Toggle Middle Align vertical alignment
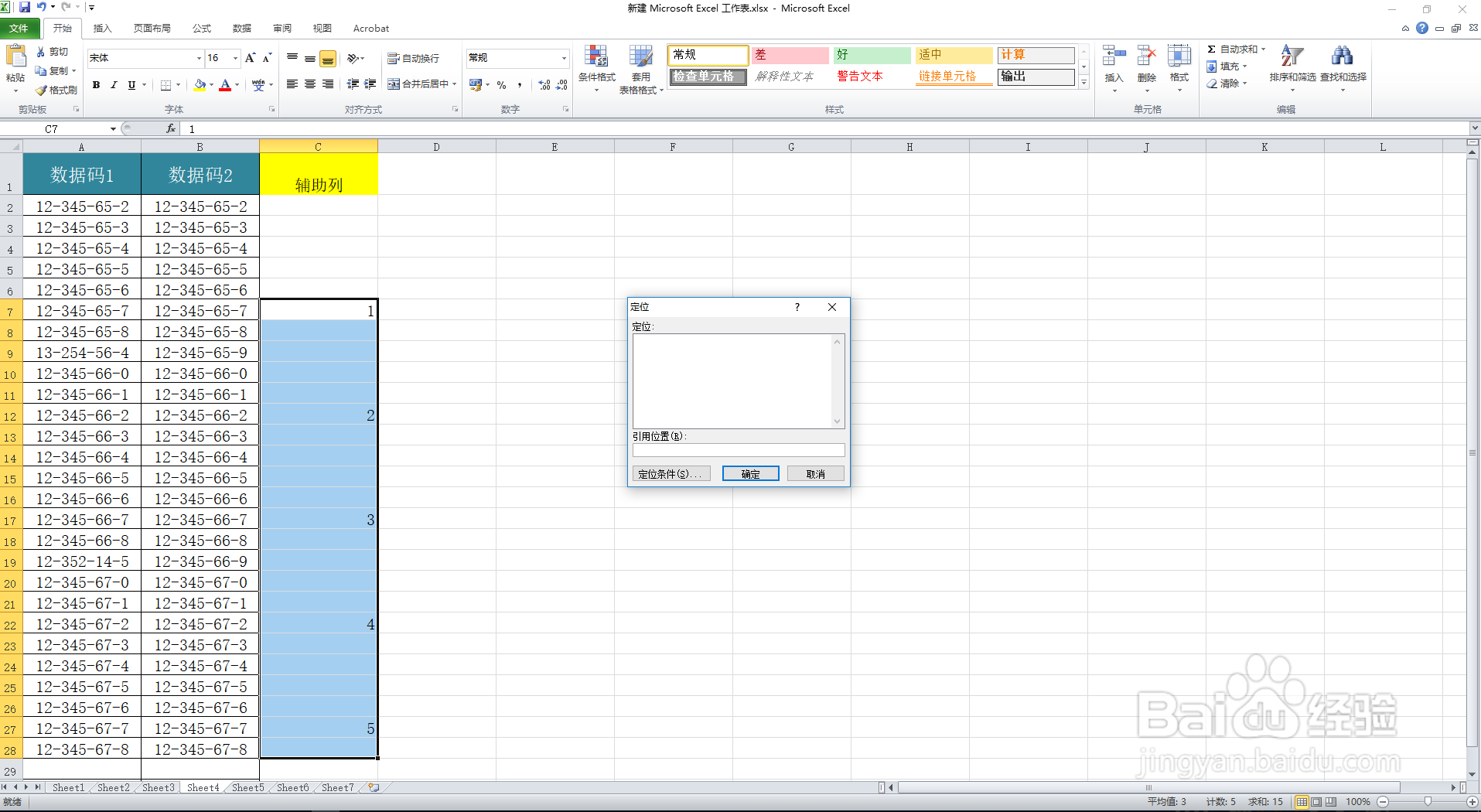Viewport: 1481px width, 812px height. pyautogui.click(x=310, y=58)
